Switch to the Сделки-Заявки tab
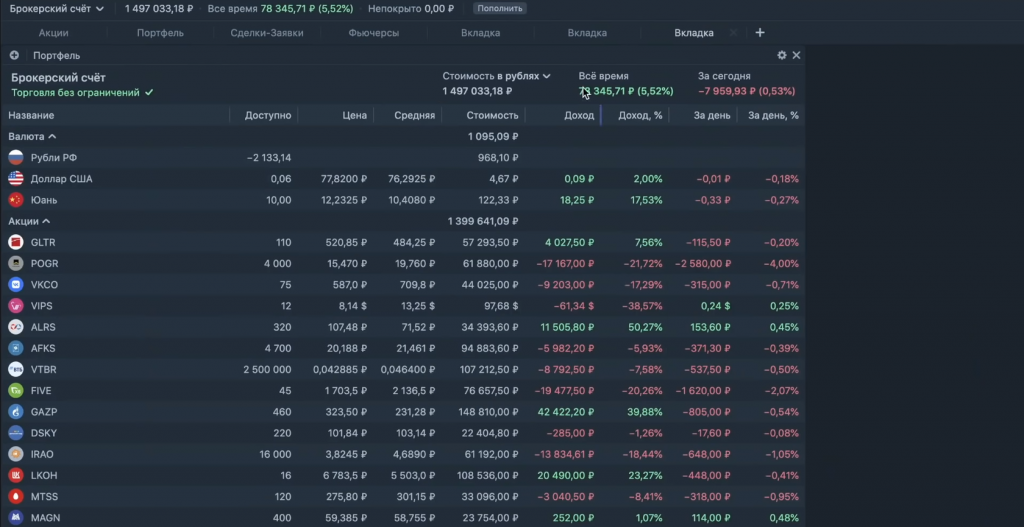 click(x=266, y=33)
